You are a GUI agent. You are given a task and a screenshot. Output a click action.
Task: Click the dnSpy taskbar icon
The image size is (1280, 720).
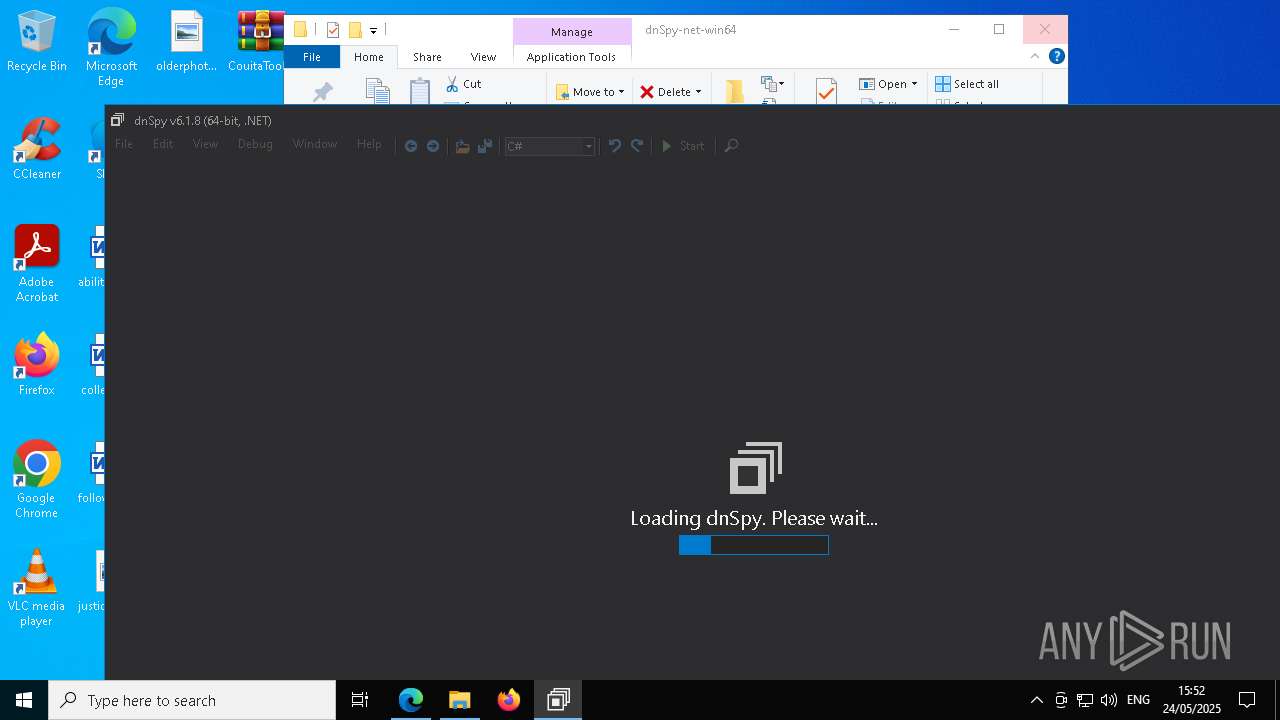point(558,700)
